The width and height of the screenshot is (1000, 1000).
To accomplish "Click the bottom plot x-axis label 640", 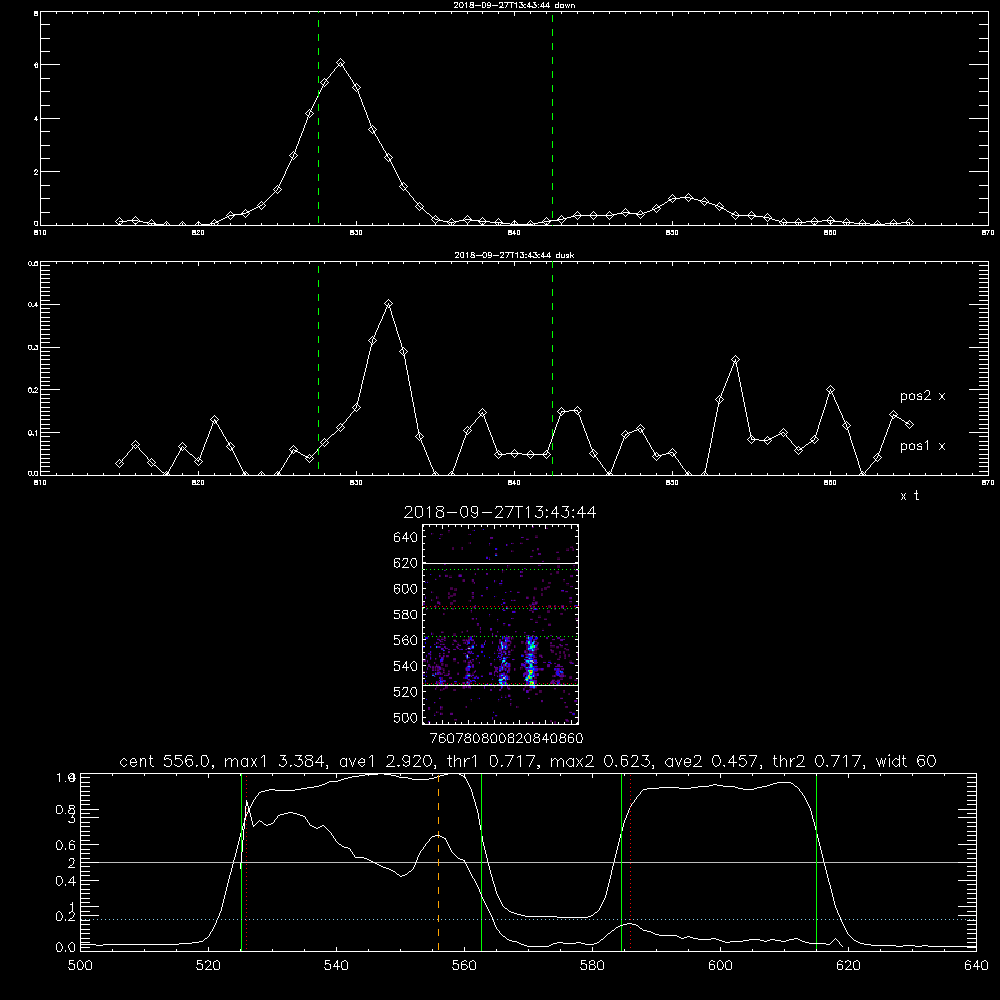I will tap(976, 966).
